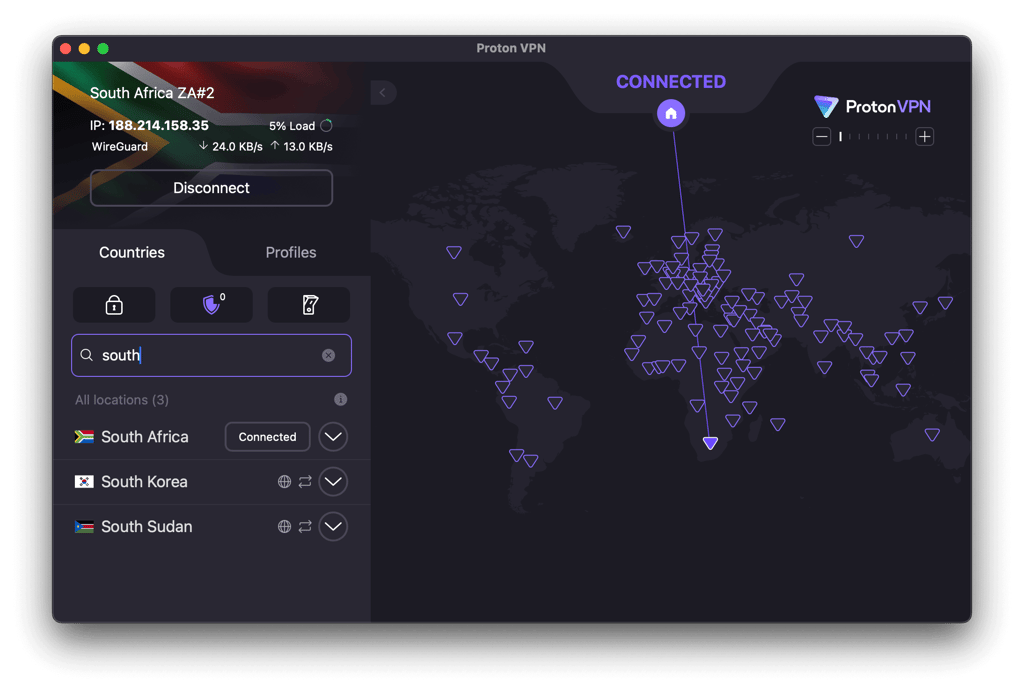Click the Iceland map marker
Image resolution: width=1024 pixels, height=692 pixels.
tap(623, 232)
